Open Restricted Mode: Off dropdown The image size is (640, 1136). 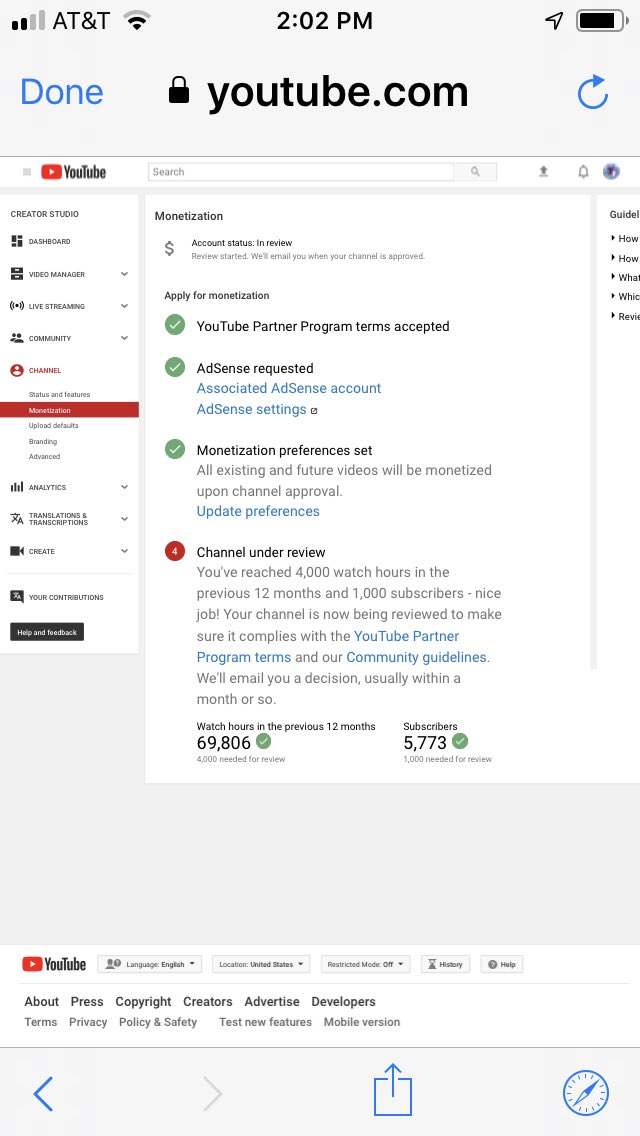pos(365,964)
